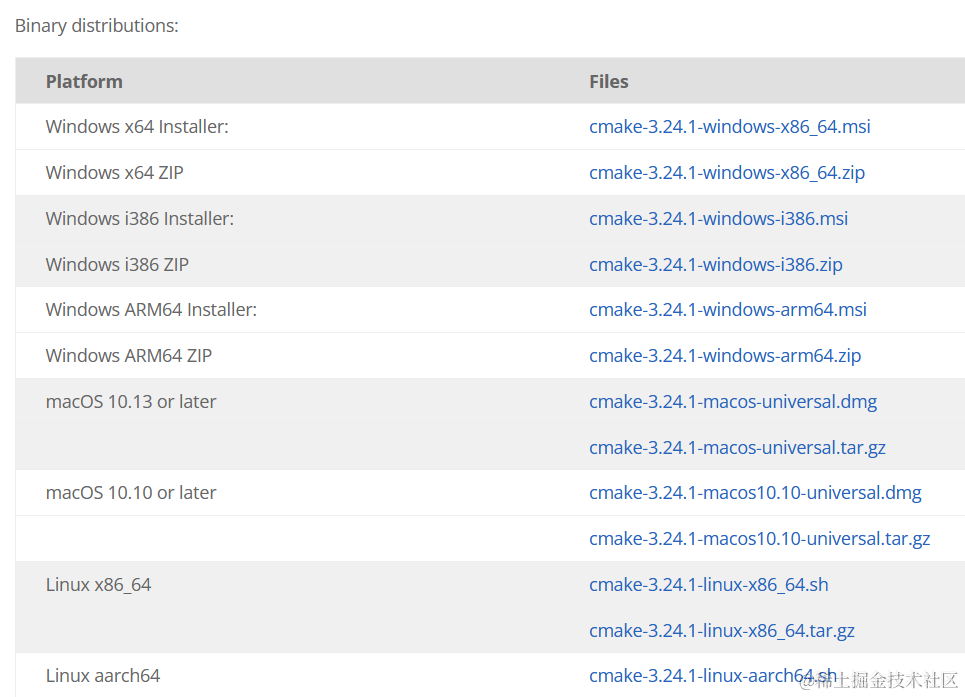Click cmake-3.24.1-macos10.10-universal.dmg link
965x697 pixels.
pyautogui.click(x=755, y=493)
